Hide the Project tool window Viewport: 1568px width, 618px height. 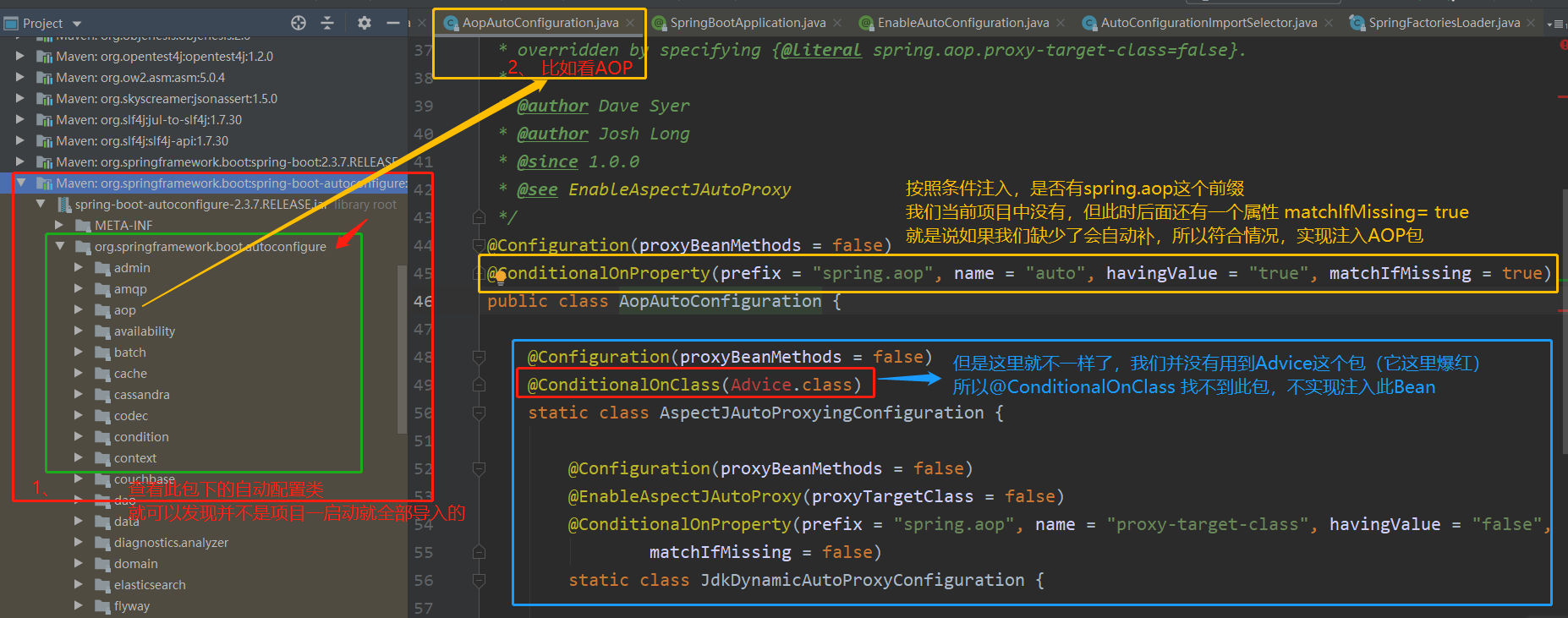[392, 23]
